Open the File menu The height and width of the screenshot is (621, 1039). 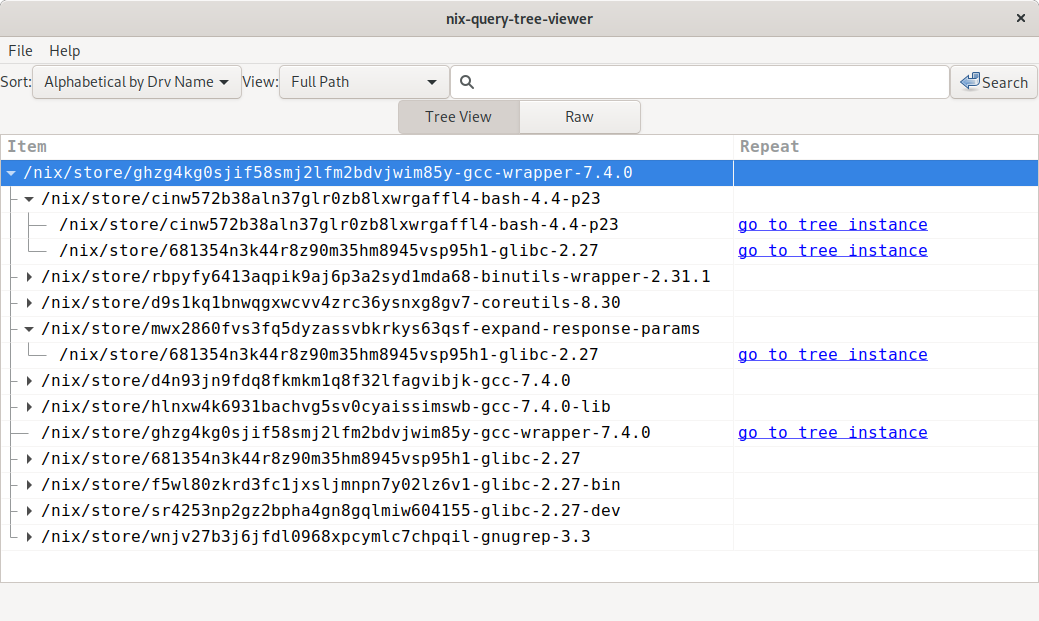point(20,51)
